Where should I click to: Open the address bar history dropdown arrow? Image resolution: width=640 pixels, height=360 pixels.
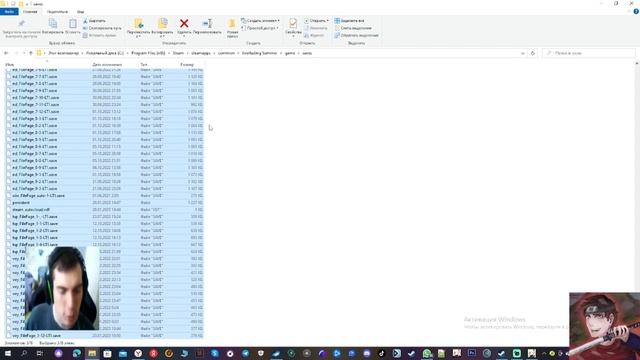[x=523, y=53]
